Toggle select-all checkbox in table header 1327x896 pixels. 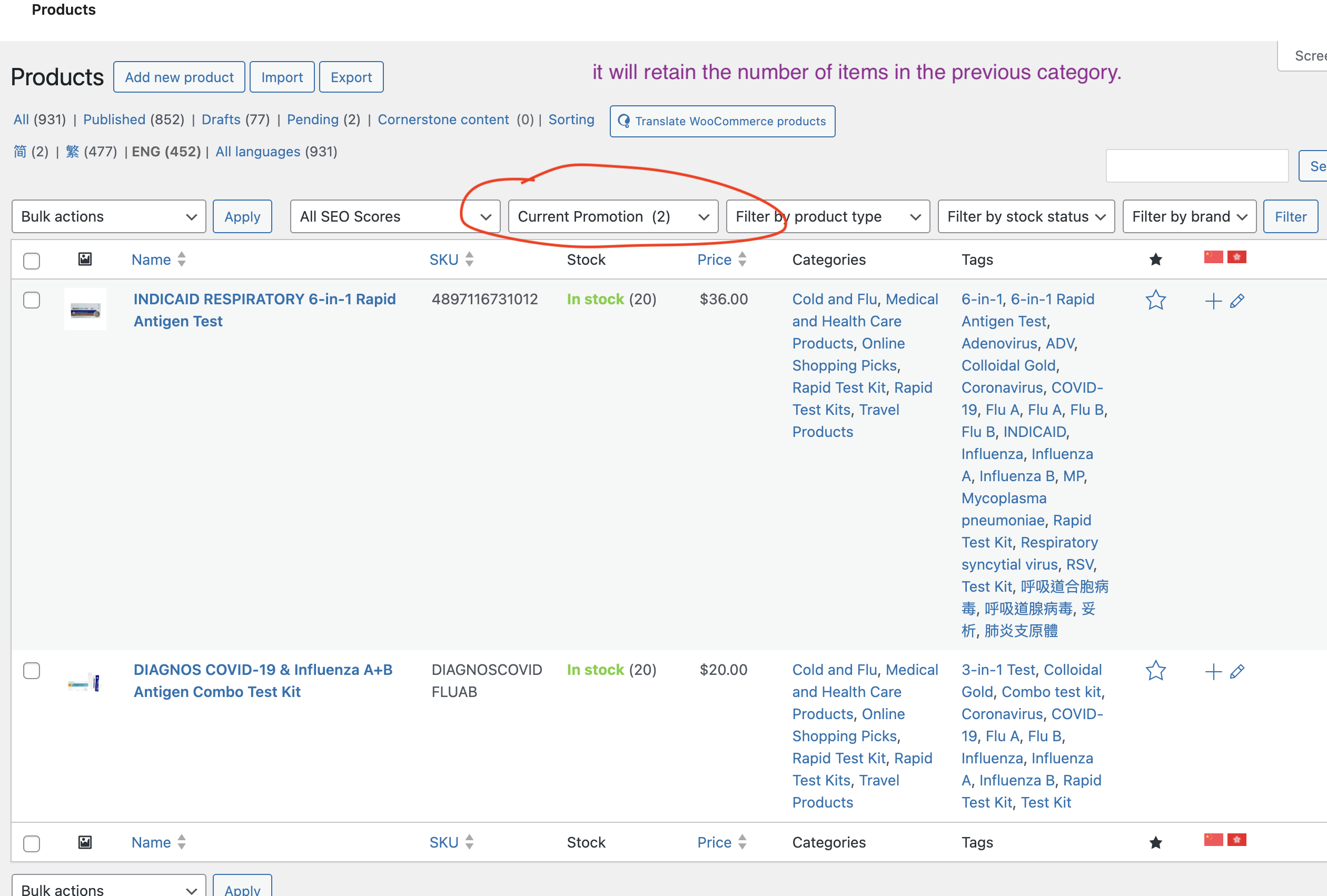pos(32,261)
